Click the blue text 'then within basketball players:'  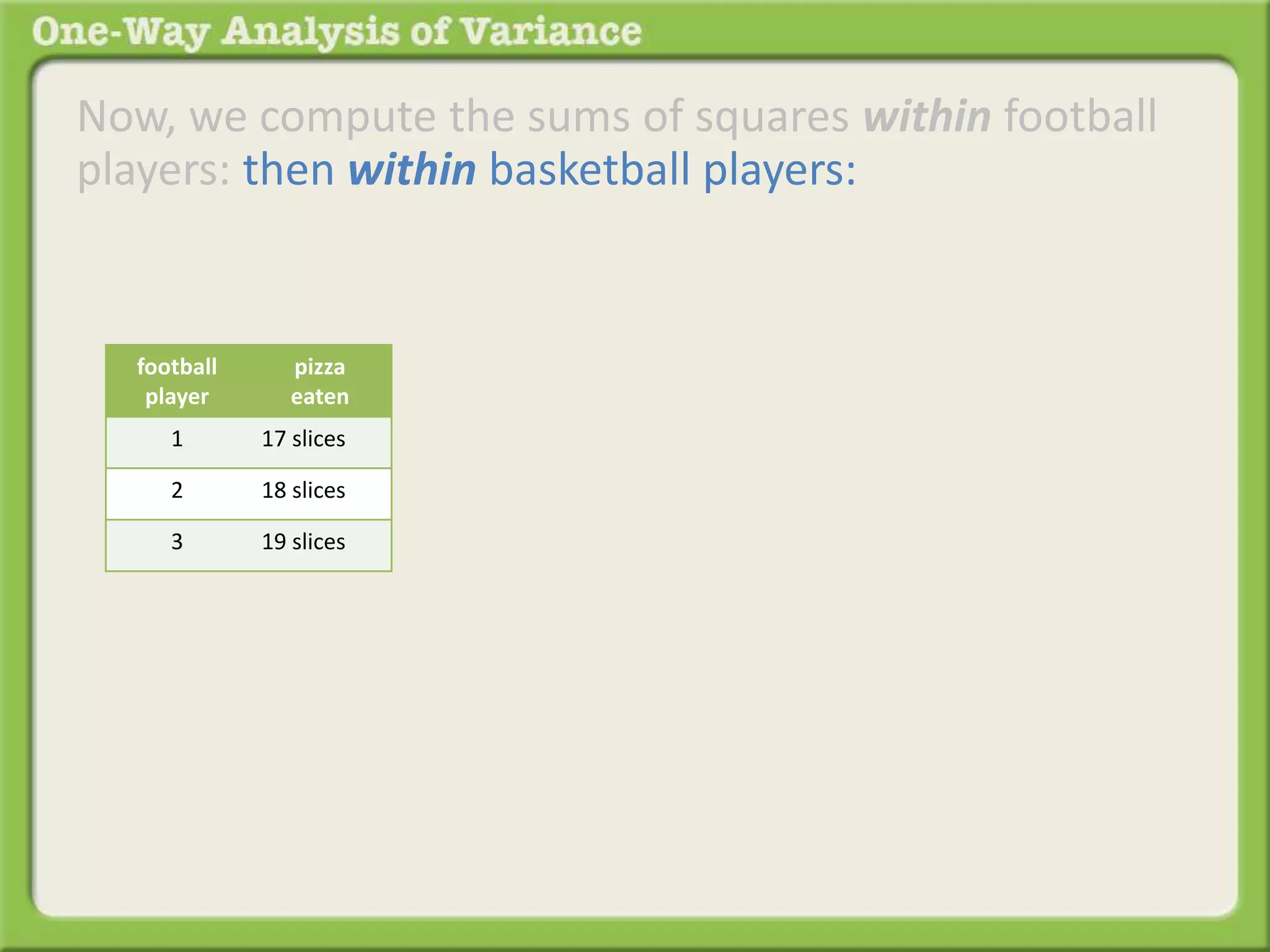point(549,169)
